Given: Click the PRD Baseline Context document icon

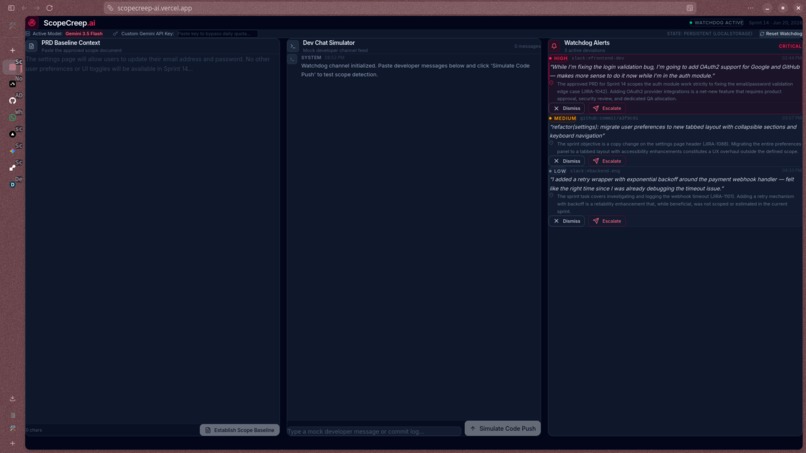Looking at the screenshot, I should click(x=31, y=46).
